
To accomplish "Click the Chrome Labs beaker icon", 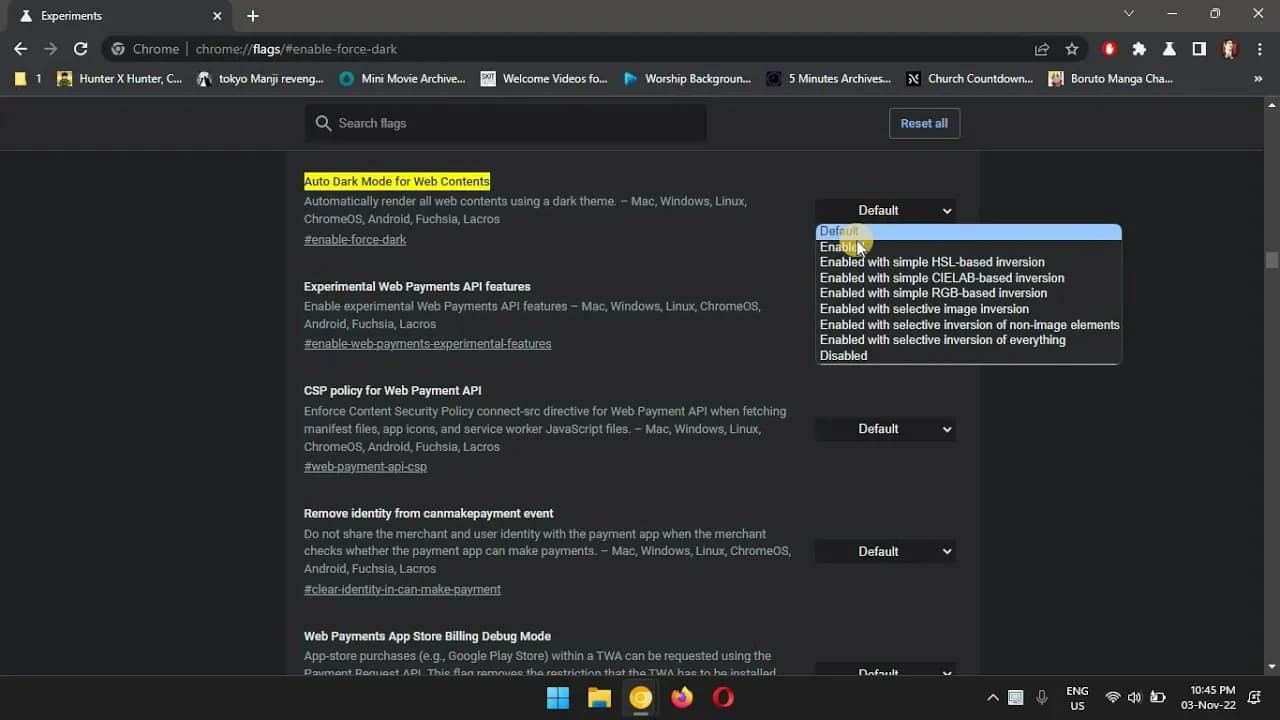I will pyautogui.click(x=1169, y=48).
